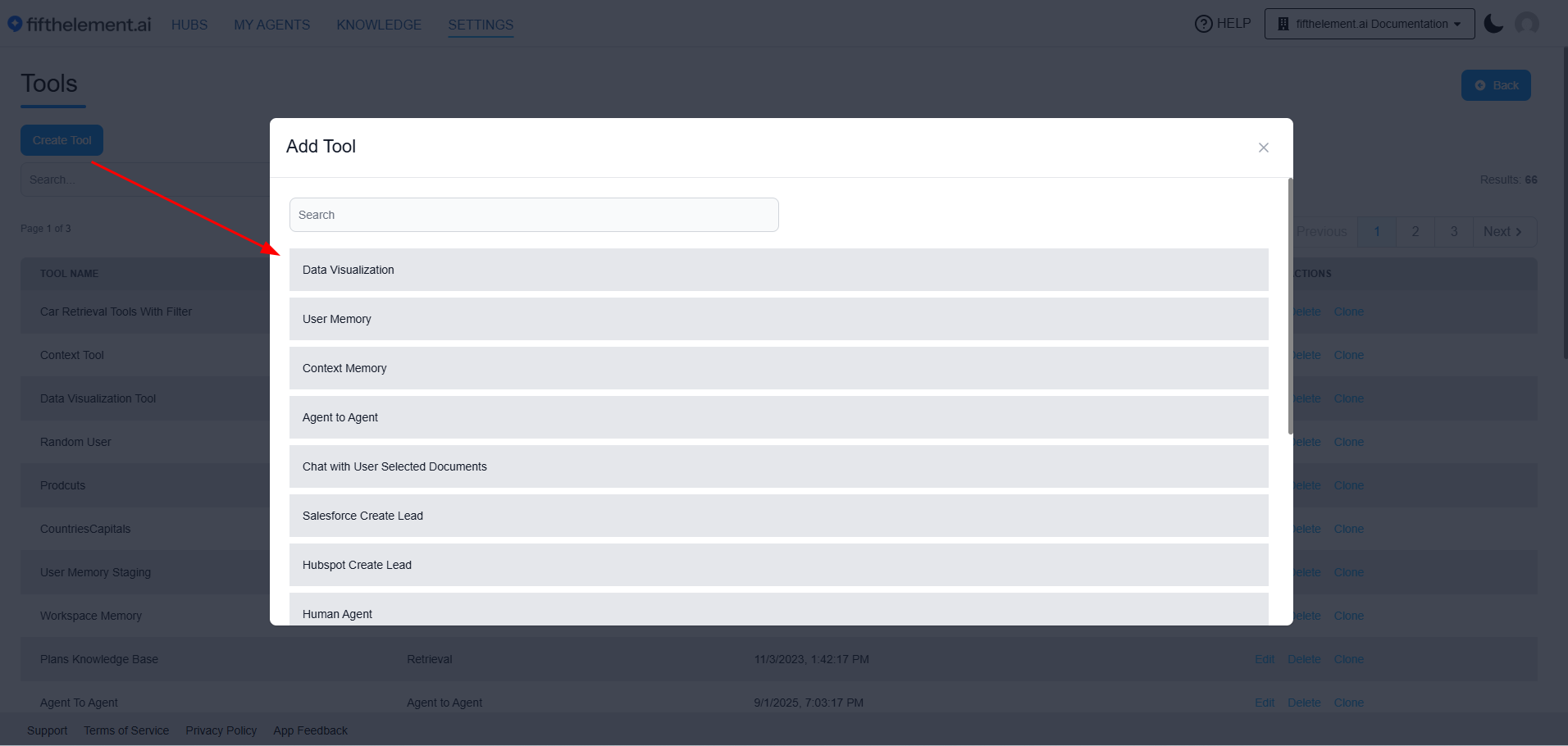This screenshot has width=1568, height=746.
Task: Toggle dark mode moon icon
Action: 1493,24
